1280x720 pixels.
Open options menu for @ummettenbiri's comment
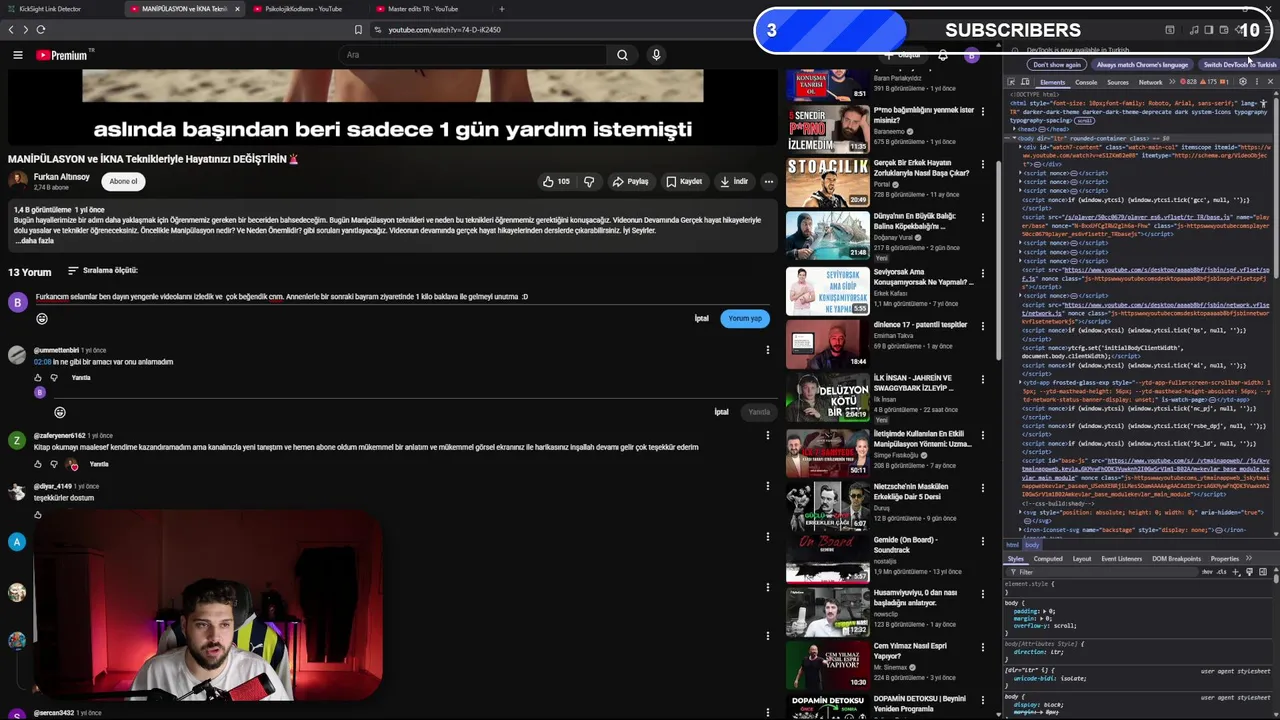pos(767,350)
